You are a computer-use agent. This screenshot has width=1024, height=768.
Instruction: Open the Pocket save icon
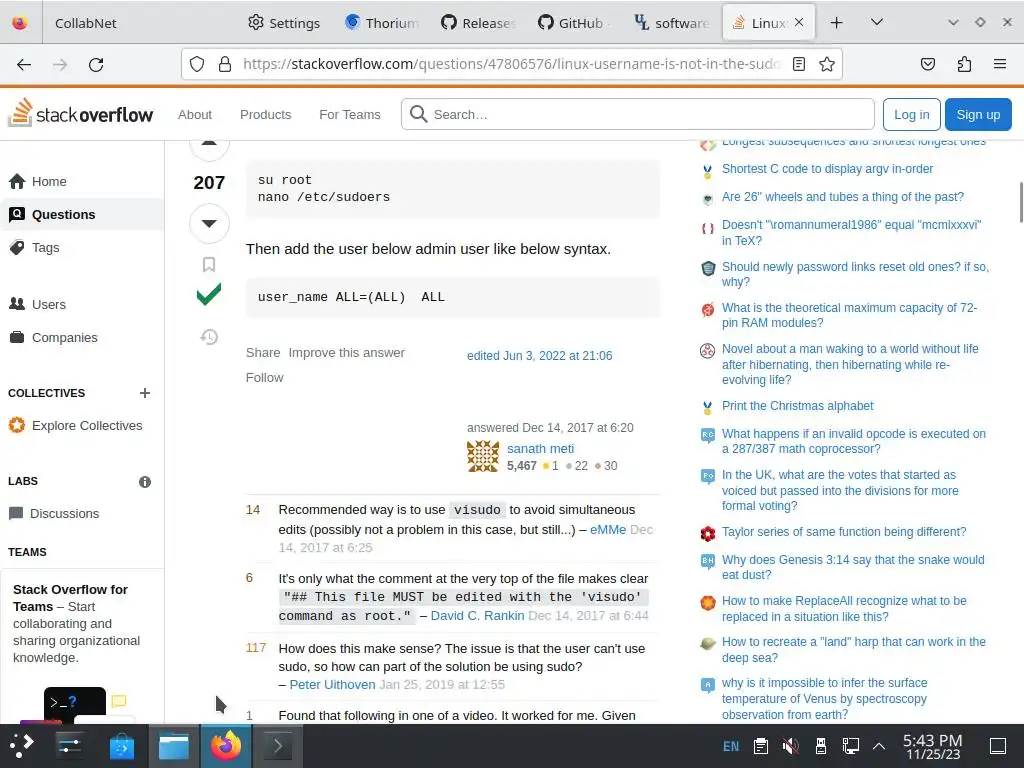[927, 64]
